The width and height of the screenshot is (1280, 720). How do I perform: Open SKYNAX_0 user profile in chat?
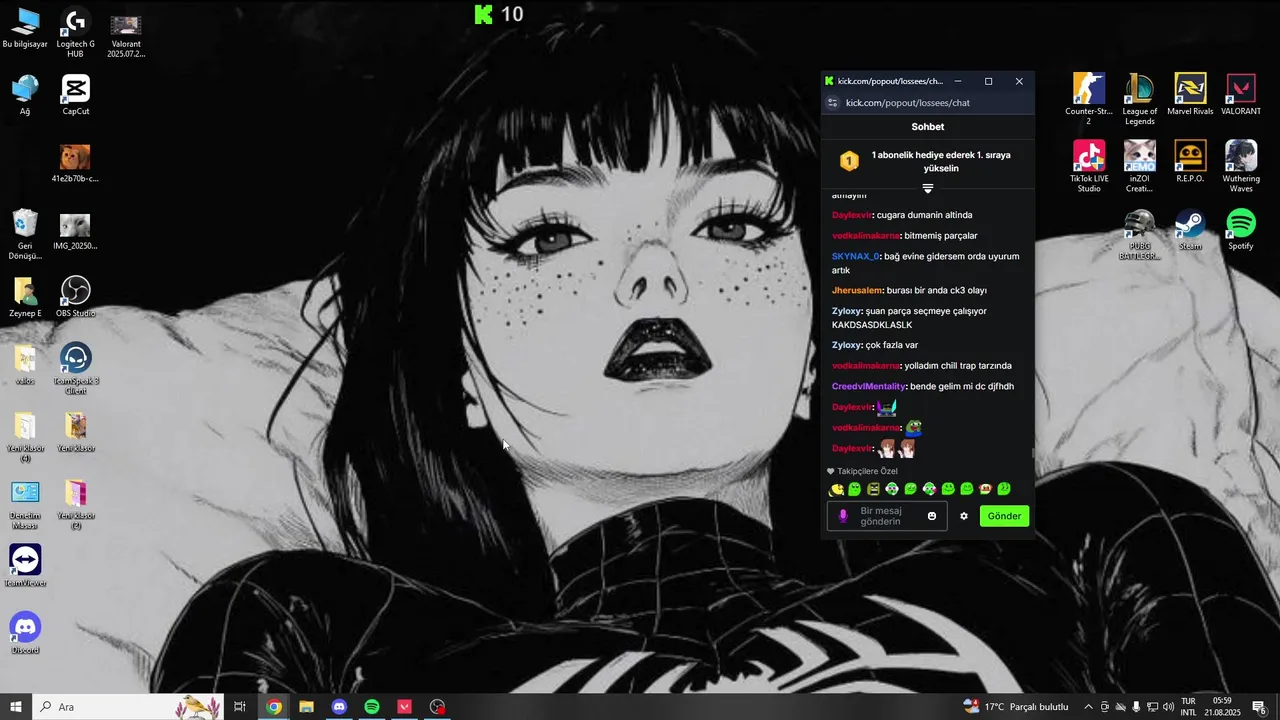coord(855,256)
